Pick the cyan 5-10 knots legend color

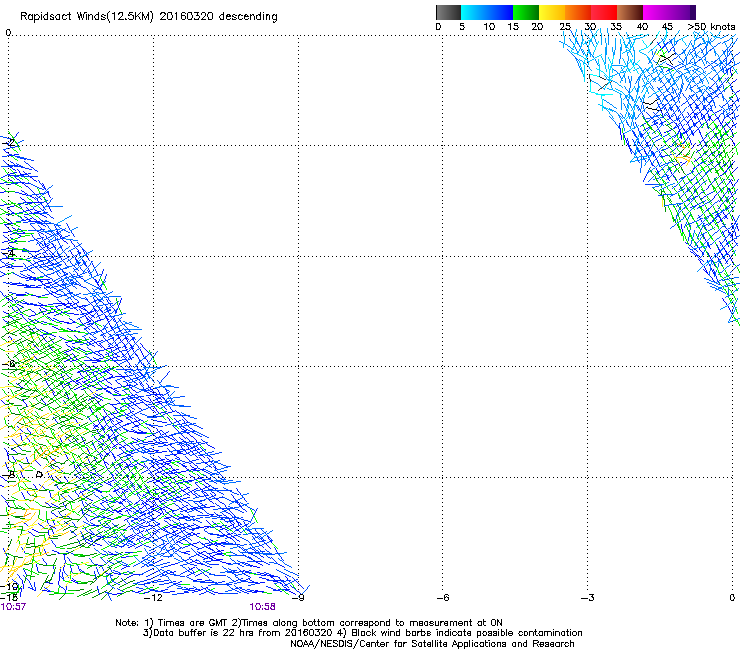coord(474,12)
